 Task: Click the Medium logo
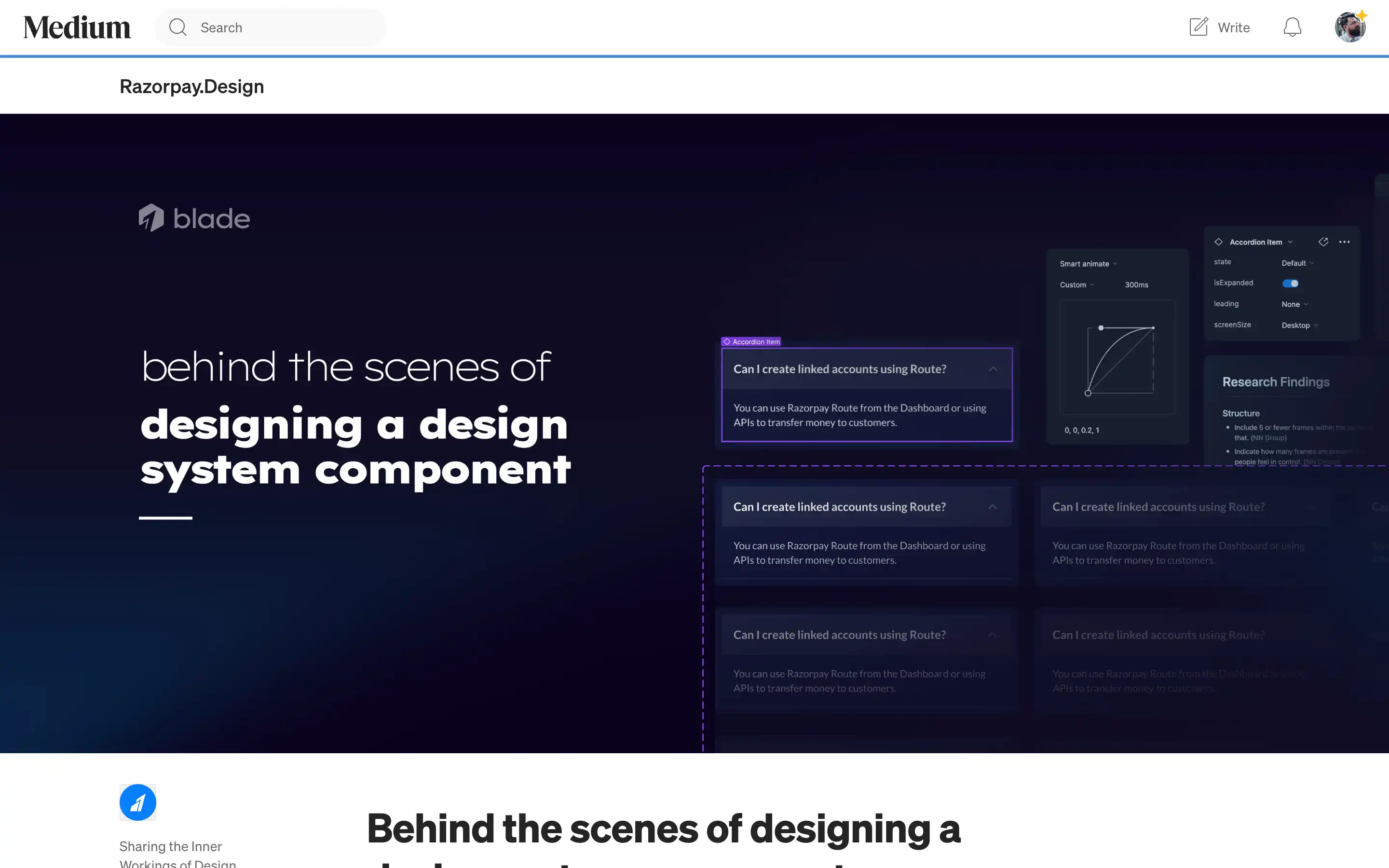pyautogui.click(x=77, y=27)
